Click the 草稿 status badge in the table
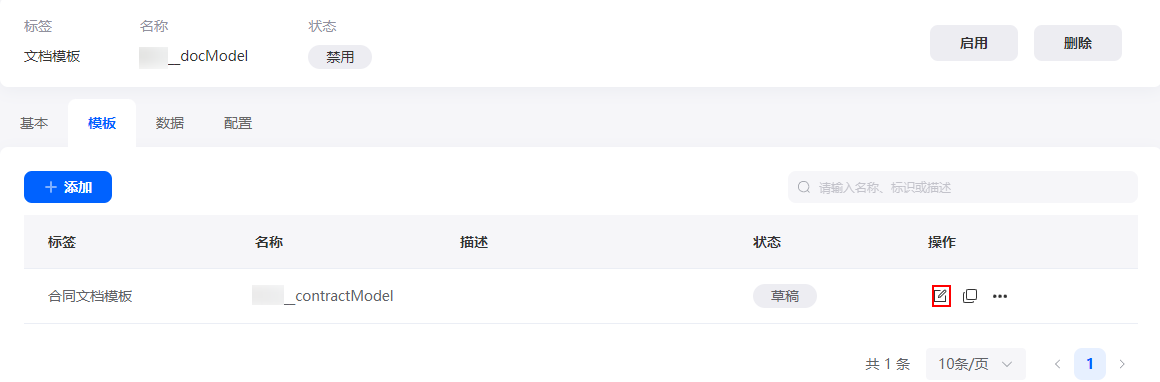The width and height of the screenshot is (1160, 382). pos(785,296)
